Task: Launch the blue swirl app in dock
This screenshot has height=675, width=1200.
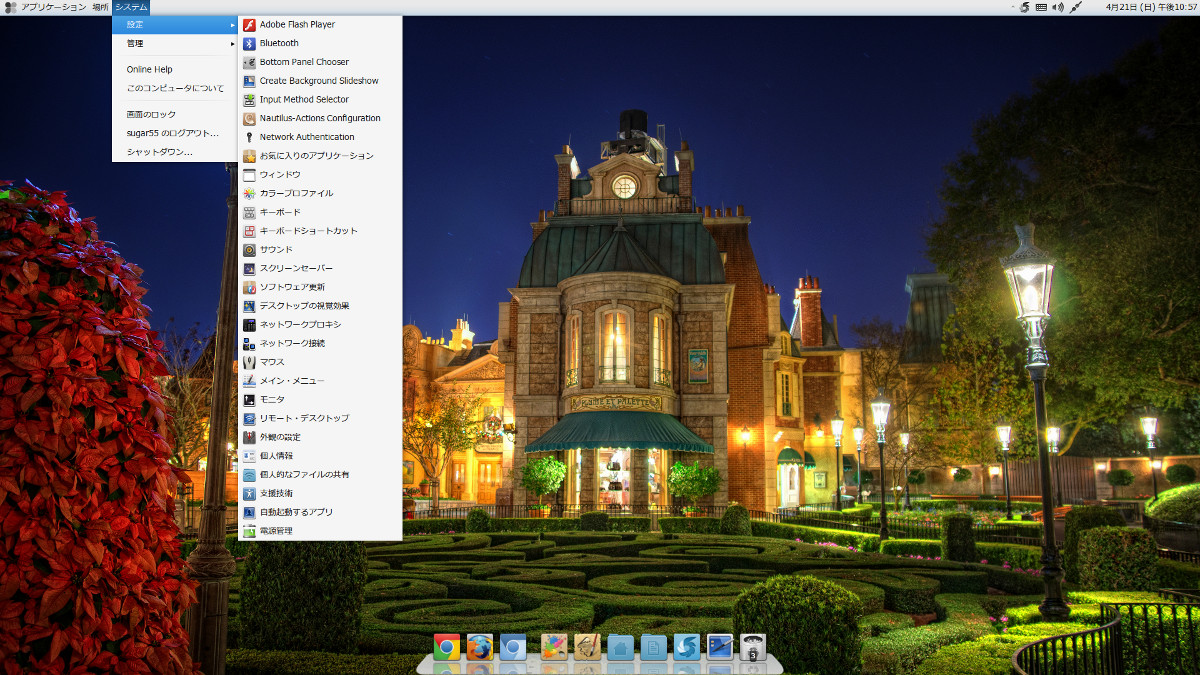Action: (x=686, y=647)
